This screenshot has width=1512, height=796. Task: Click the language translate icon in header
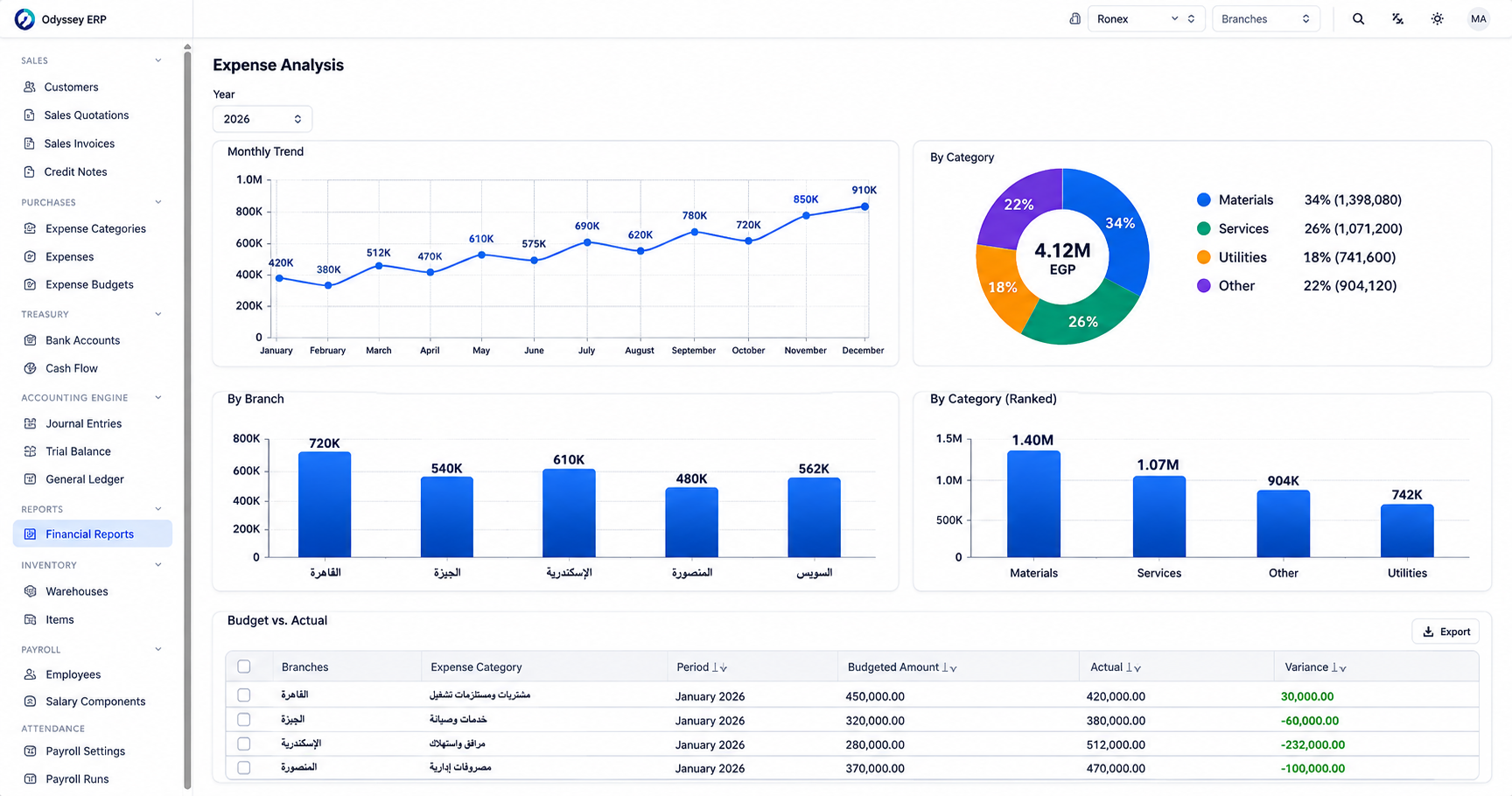1397,19
